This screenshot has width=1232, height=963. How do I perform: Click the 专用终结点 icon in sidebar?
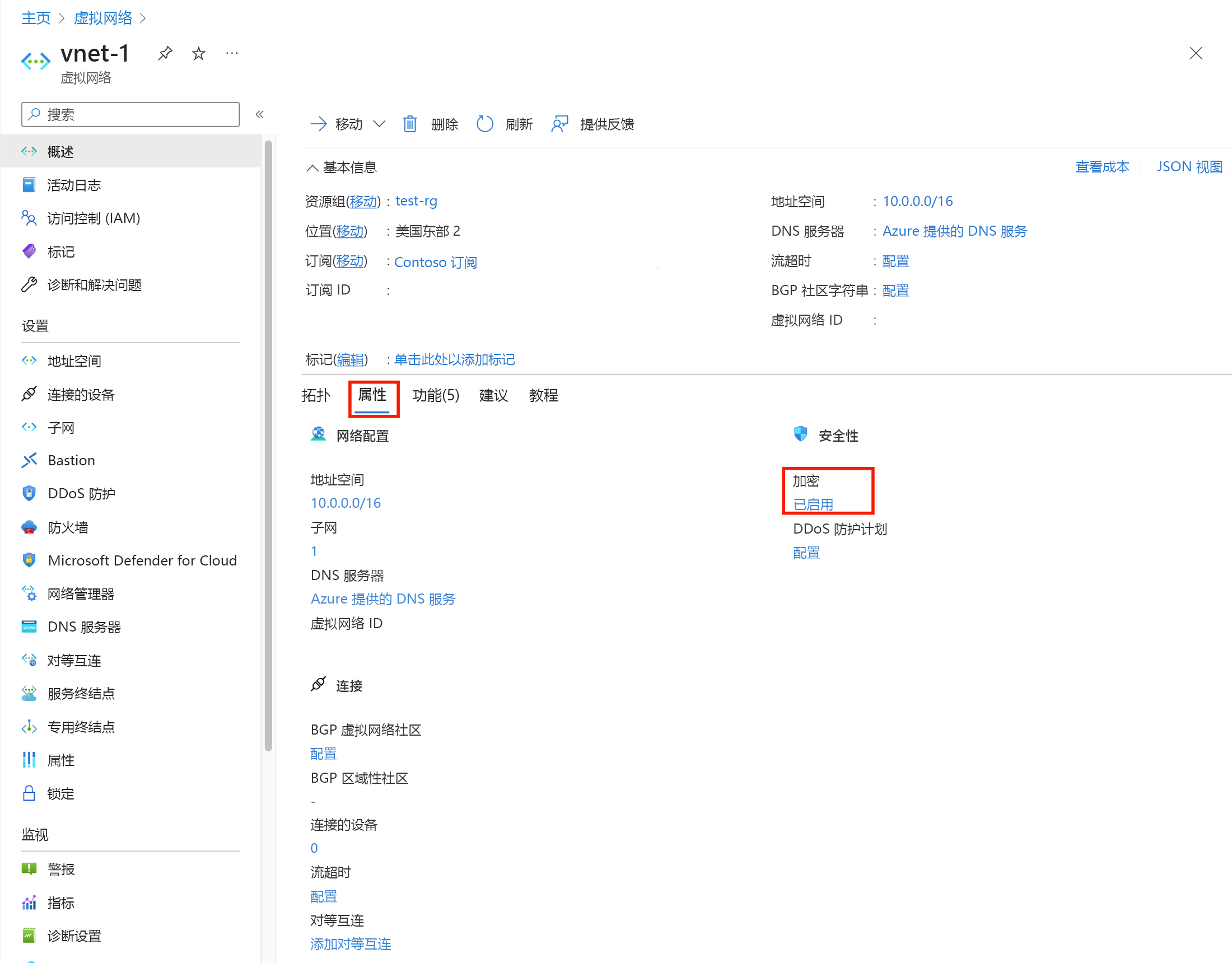click(x=28, y=728)
